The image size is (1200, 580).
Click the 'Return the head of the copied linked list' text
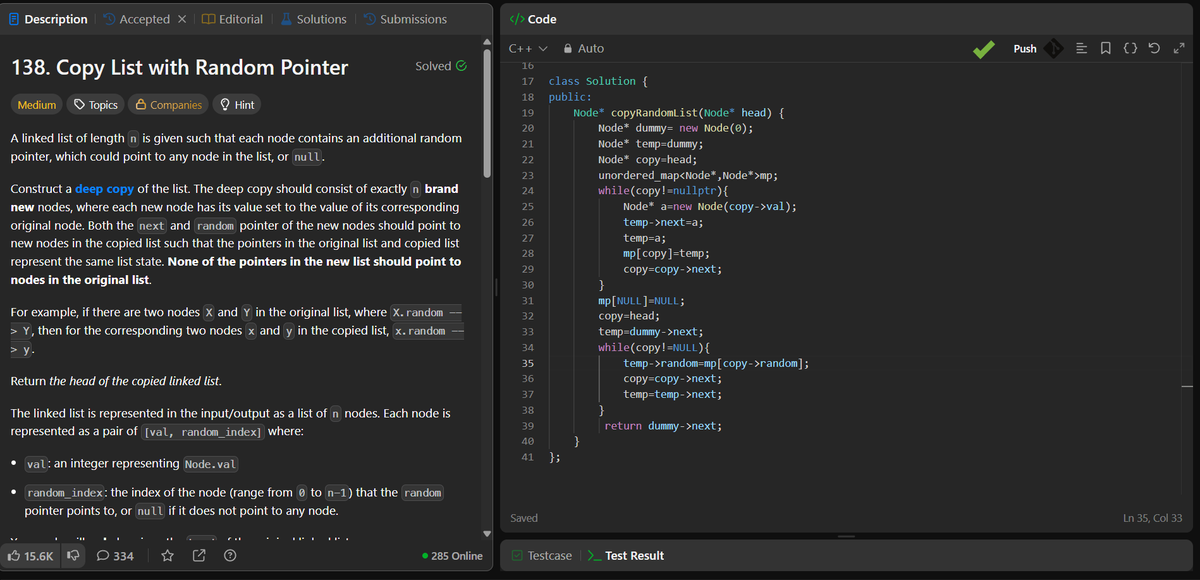point(116,381)
